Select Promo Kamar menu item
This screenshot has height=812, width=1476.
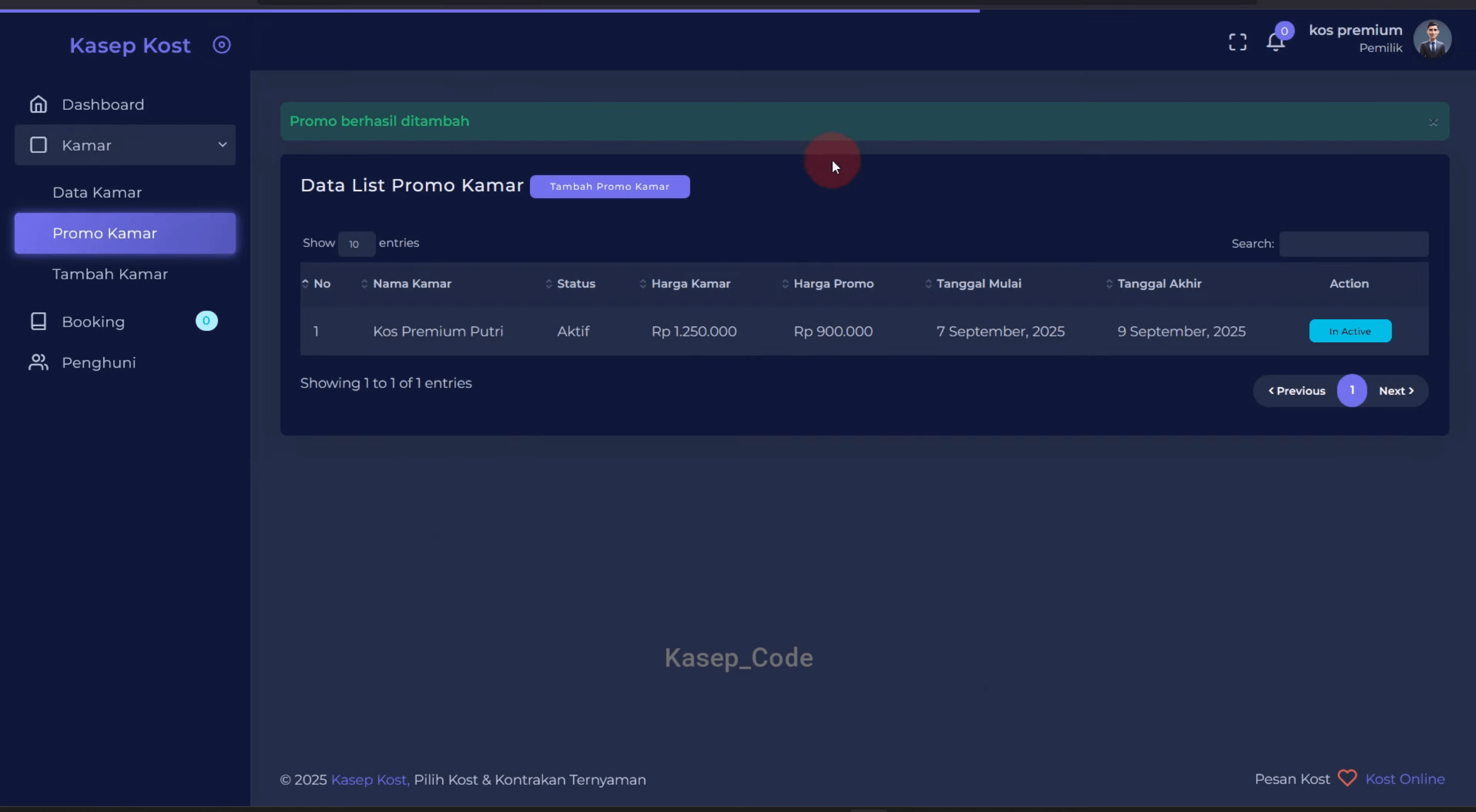pyautogui.click(x=125, y=233)
